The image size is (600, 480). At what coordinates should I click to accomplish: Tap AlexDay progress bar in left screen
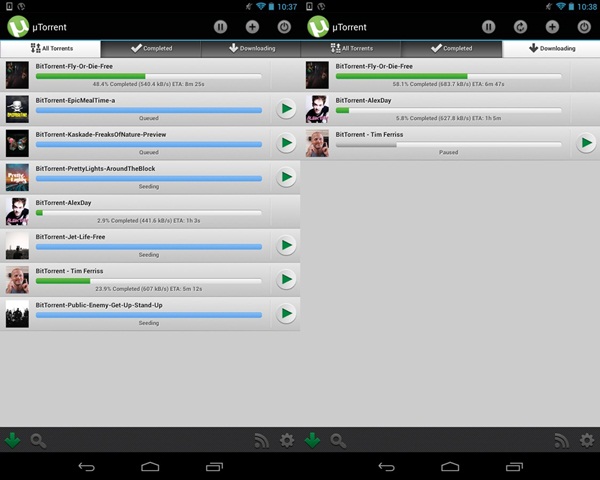149,212
